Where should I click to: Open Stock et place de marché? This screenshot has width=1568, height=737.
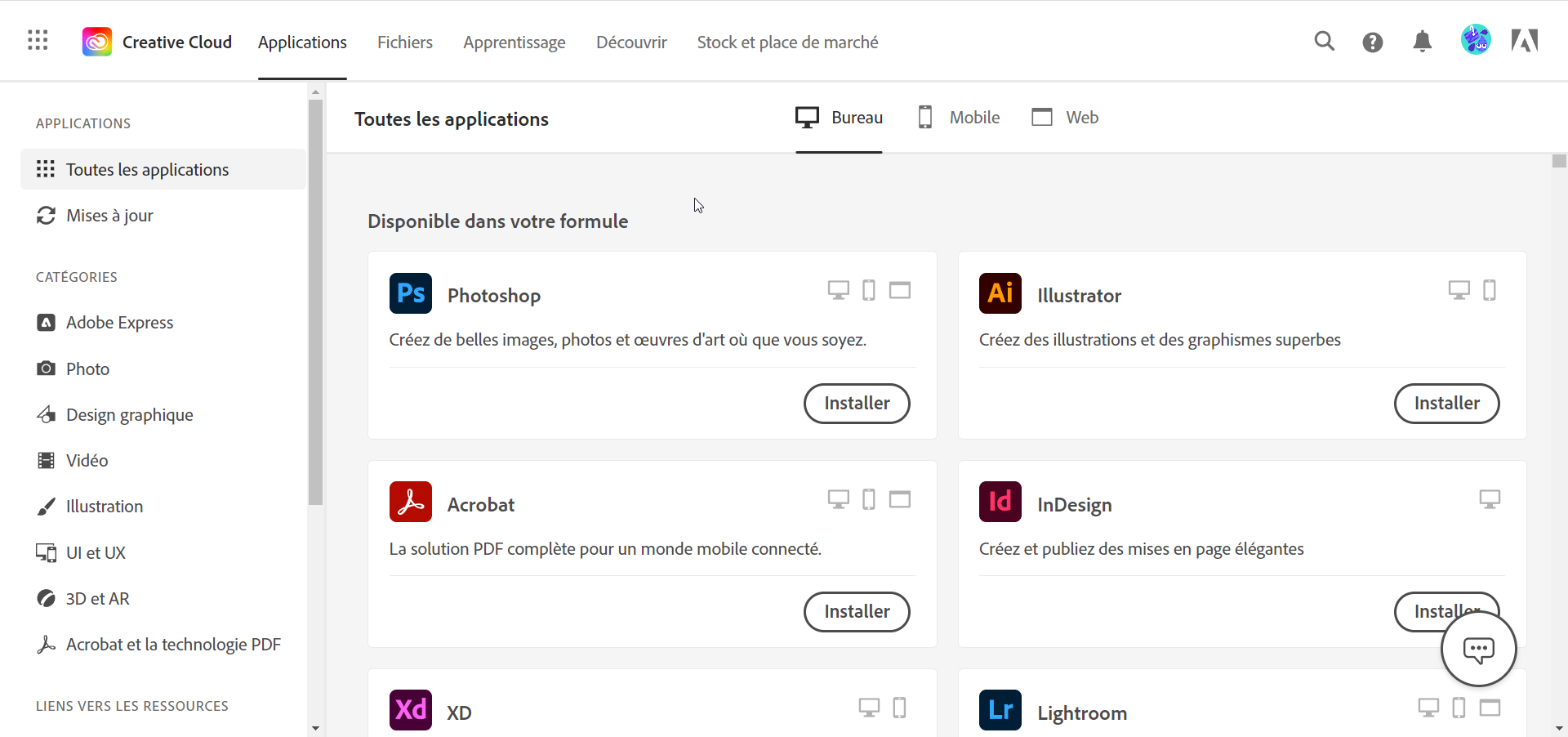[788, 42]
